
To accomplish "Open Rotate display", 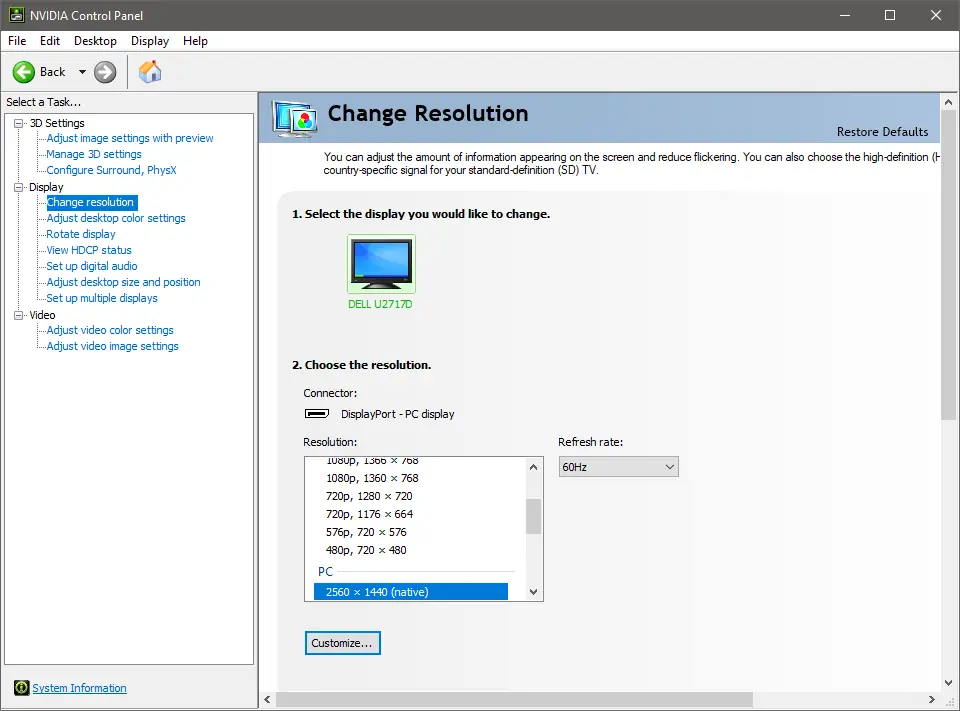I will 81,234.
